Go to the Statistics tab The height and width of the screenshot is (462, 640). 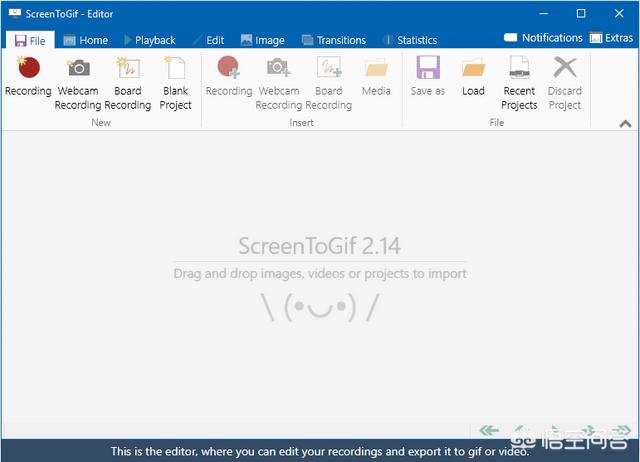(x=409, y=40)
